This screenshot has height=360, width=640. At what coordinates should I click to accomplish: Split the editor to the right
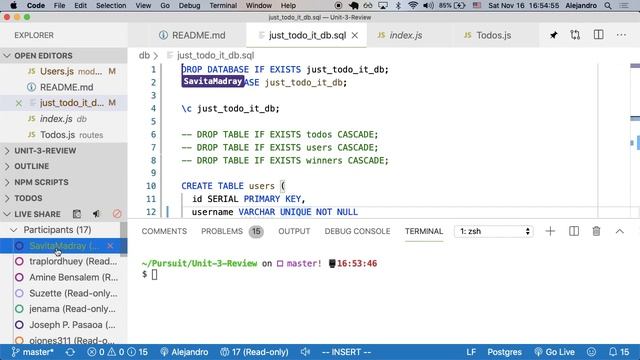[x=598, y=35]
